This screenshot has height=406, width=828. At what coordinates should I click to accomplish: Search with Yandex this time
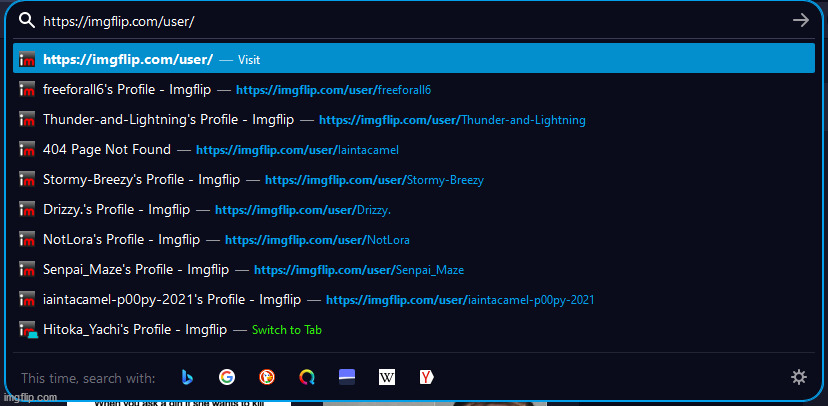[427, 377]
